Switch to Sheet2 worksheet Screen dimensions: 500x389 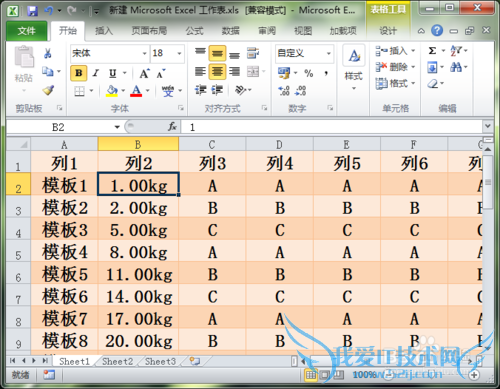tap(117, 362)
